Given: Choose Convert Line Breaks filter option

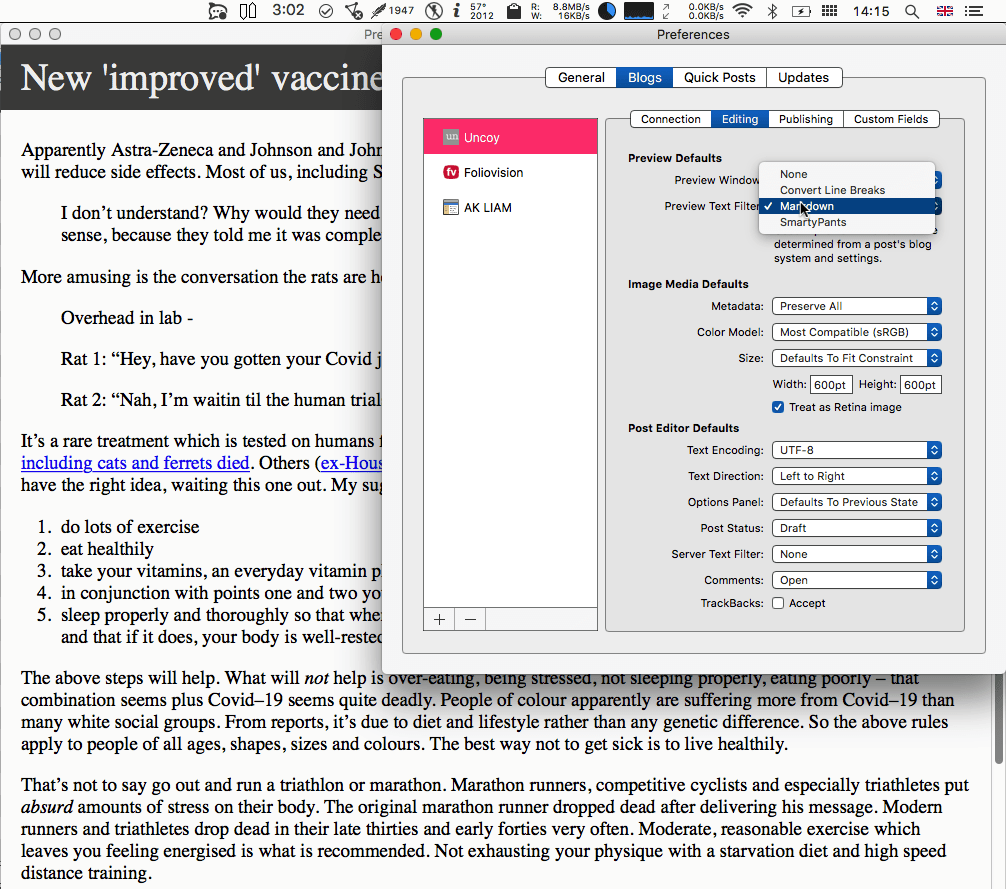Looking at the screenshot, I should pos(847,190).
